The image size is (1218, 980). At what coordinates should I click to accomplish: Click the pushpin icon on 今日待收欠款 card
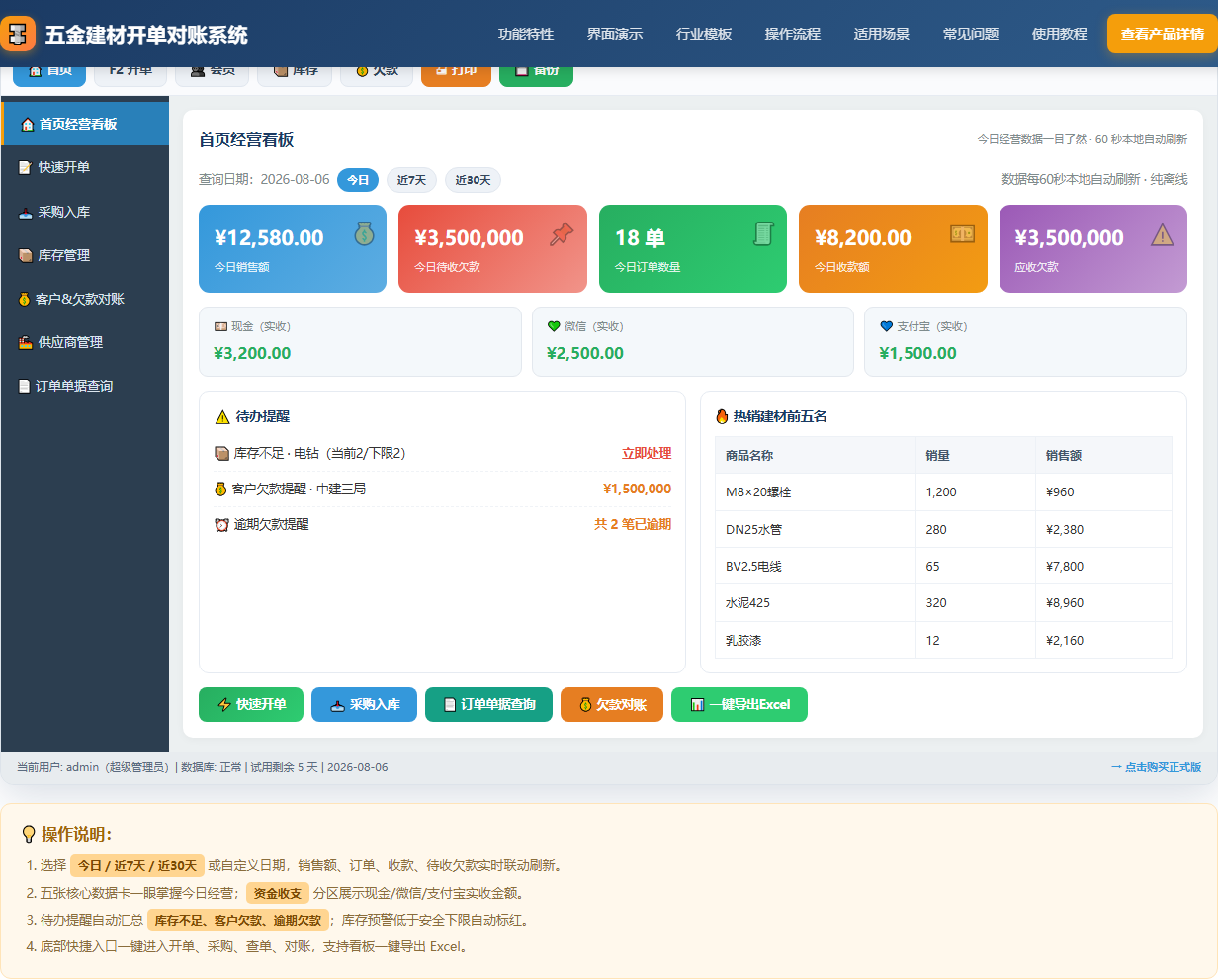(x=563, y=234)
